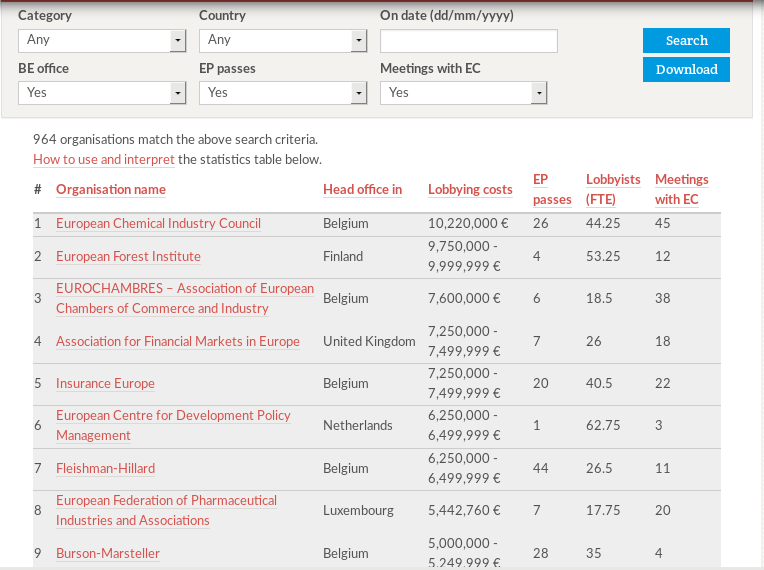
Task: Sort by Meetings with EC column header
Action: pos(682,190)
